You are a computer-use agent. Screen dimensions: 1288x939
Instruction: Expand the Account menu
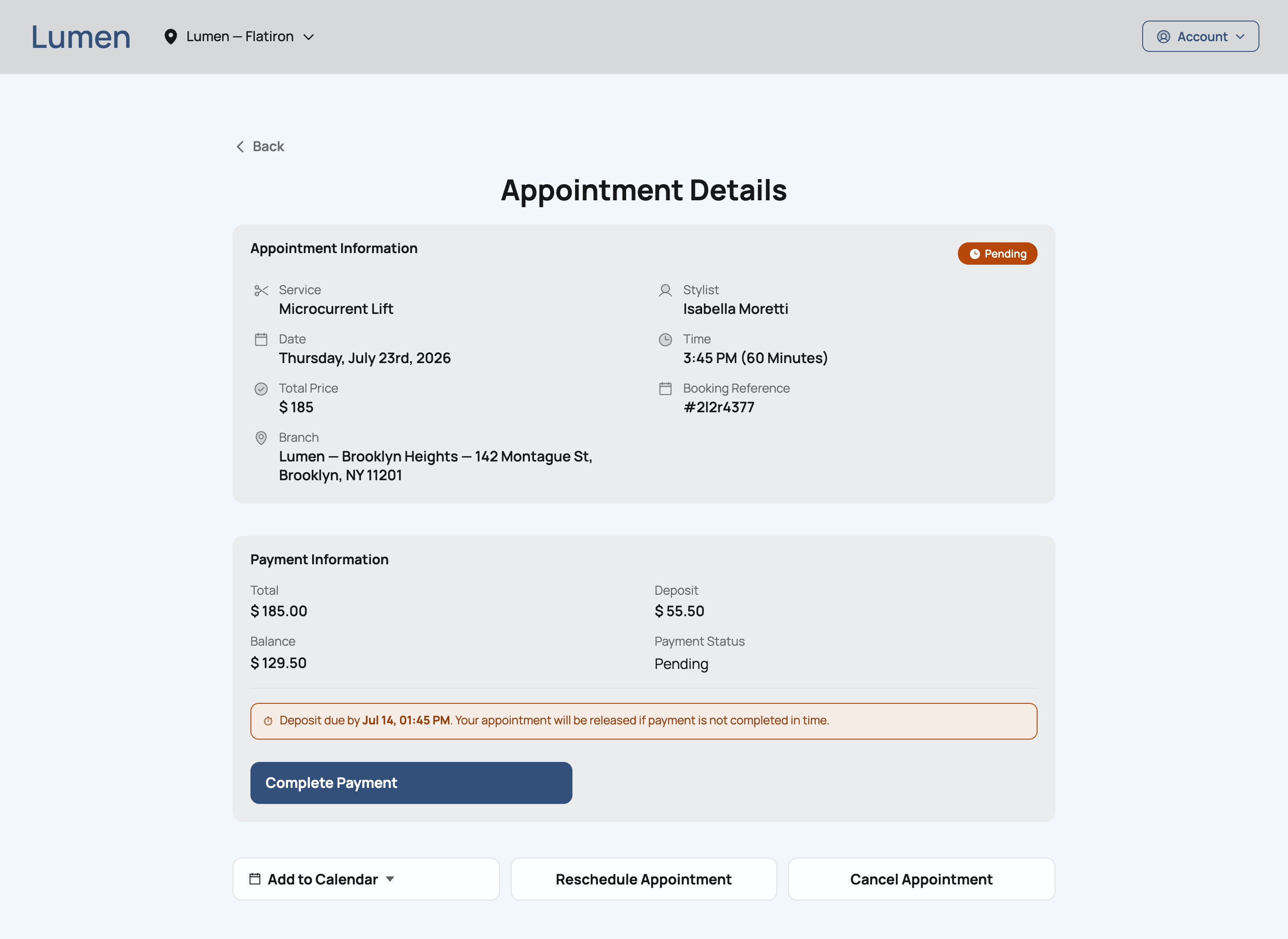tap(1200, 36)
